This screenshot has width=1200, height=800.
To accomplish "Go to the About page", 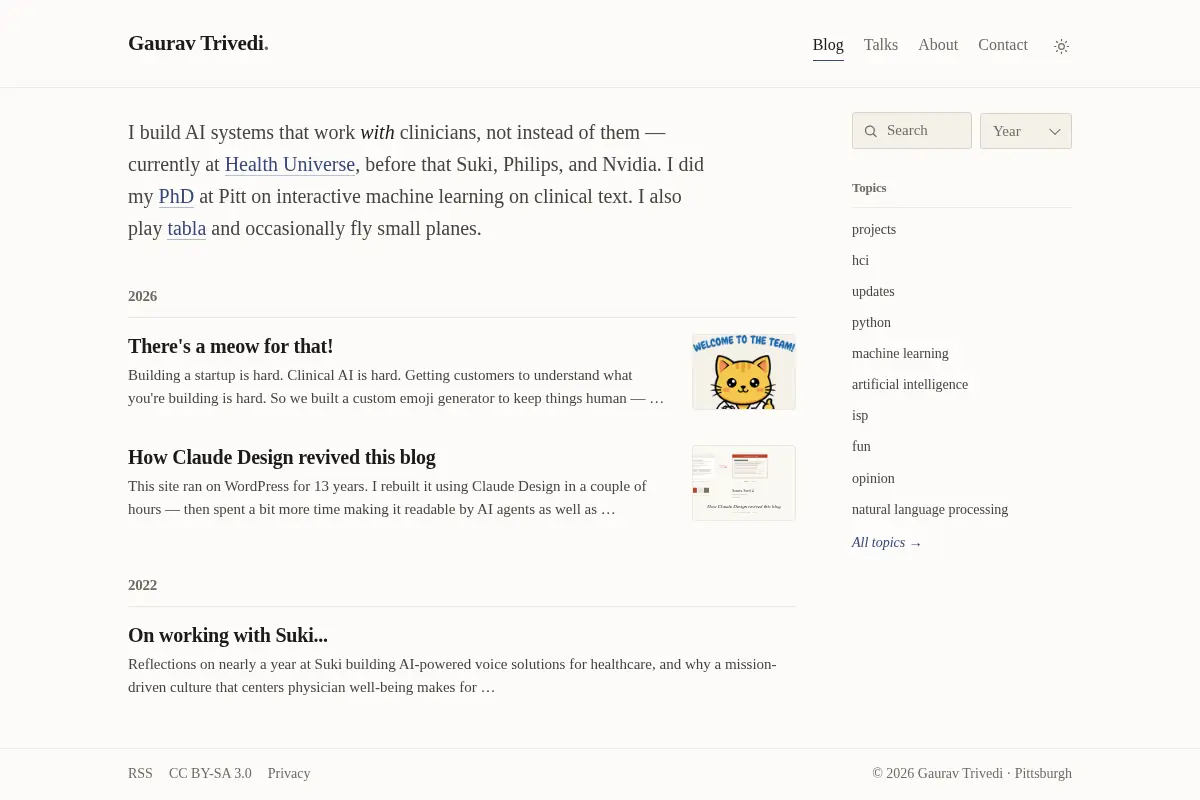I will (x=938, y=45).
